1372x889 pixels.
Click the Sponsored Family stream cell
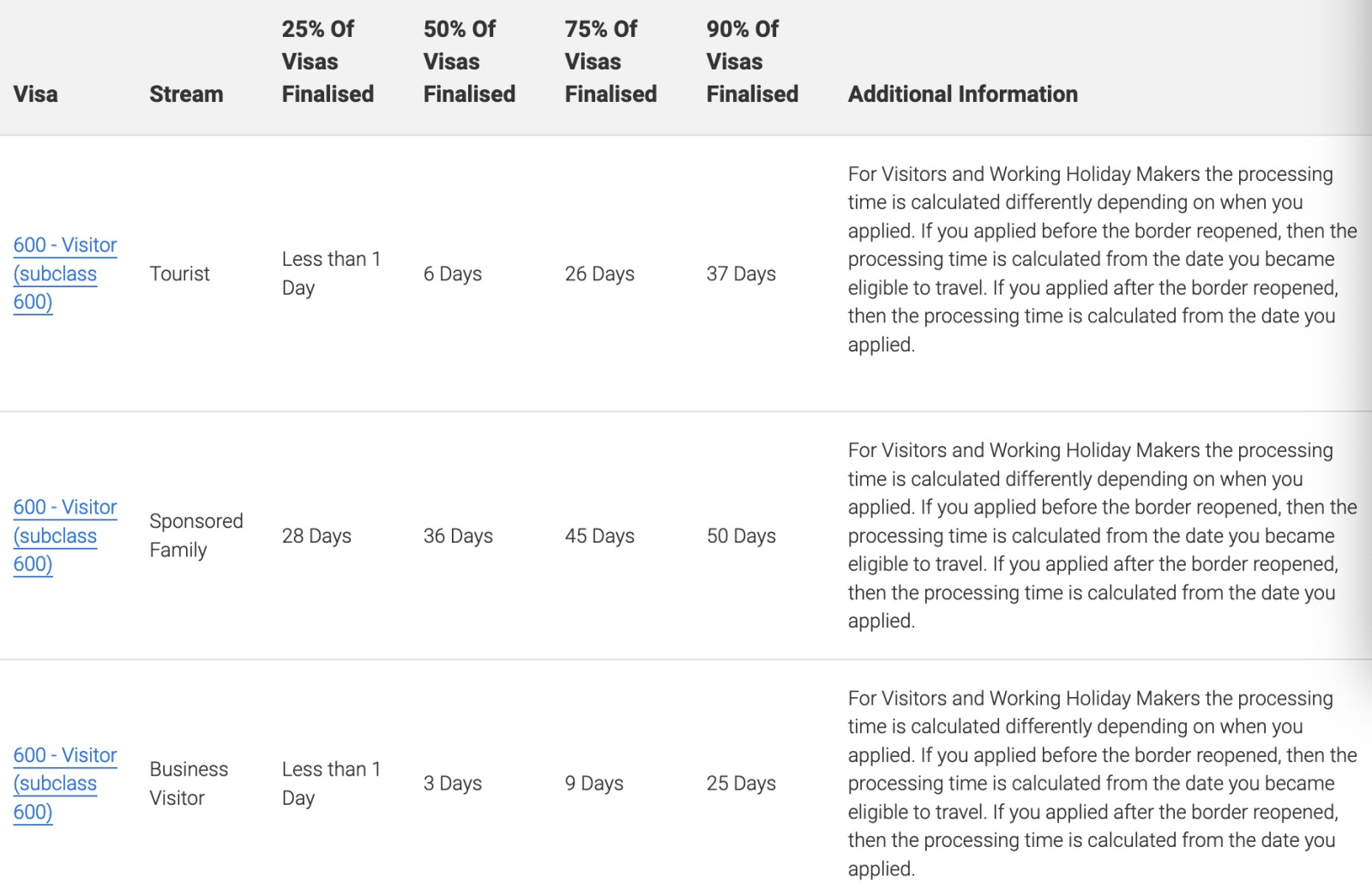point(196,536)
